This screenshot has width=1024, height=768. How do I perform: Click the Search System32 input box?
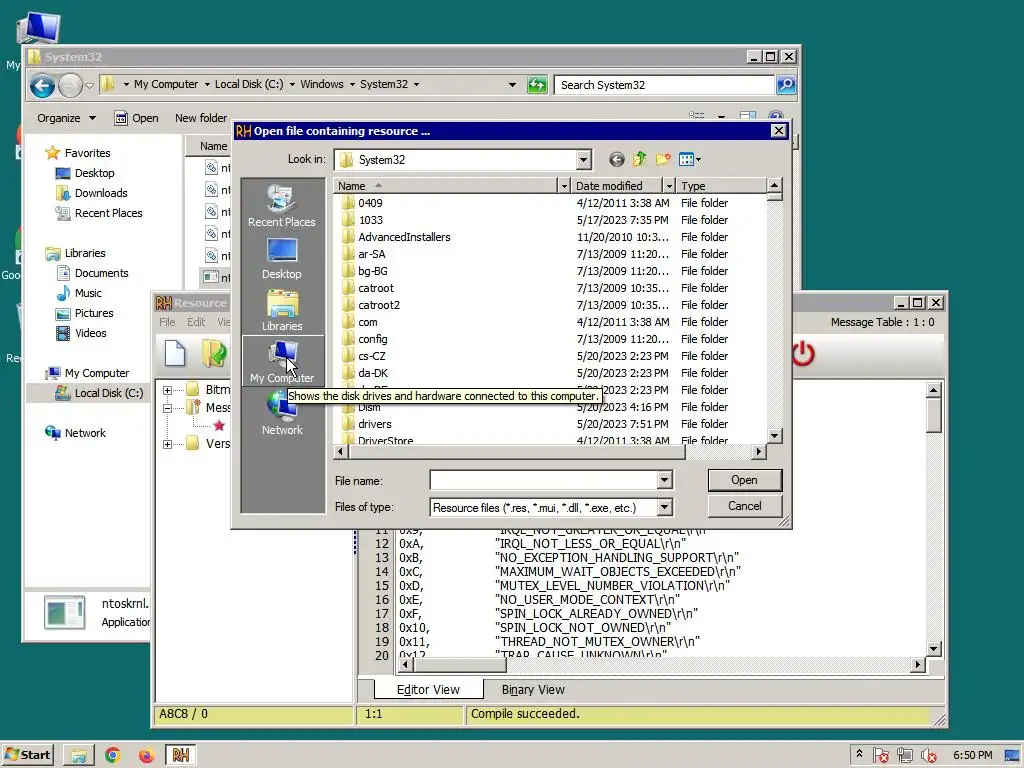[664, 85]
